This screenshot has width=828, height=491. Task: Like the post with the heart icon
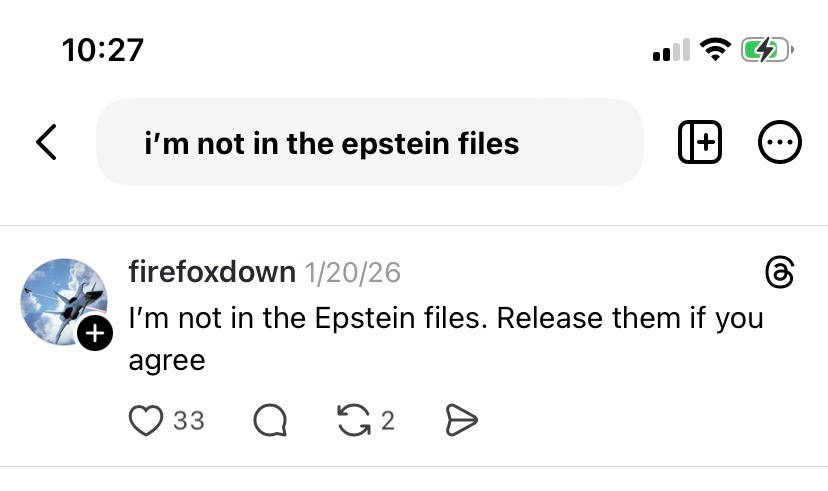pyautogui.click(x=146, y=421)
